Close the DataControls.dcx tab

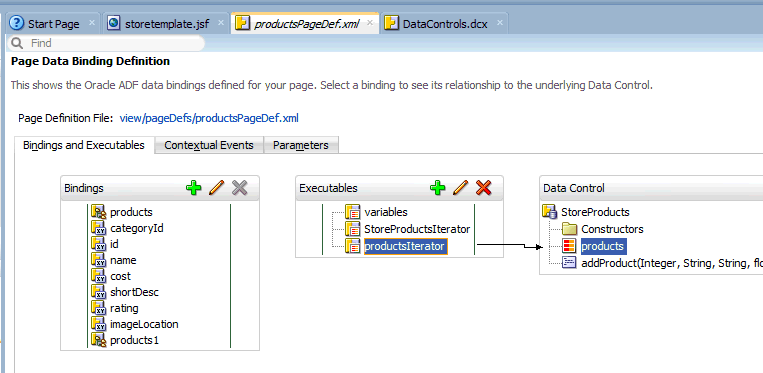[499, 23]
